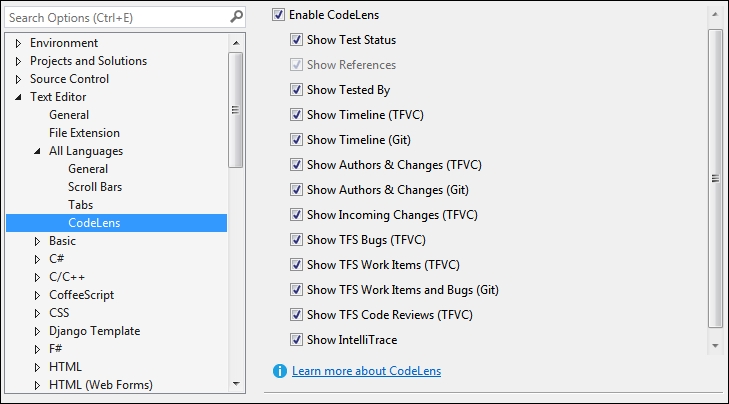
Task: Select Scroll Bars under All Languages
Action: point(95,187)
